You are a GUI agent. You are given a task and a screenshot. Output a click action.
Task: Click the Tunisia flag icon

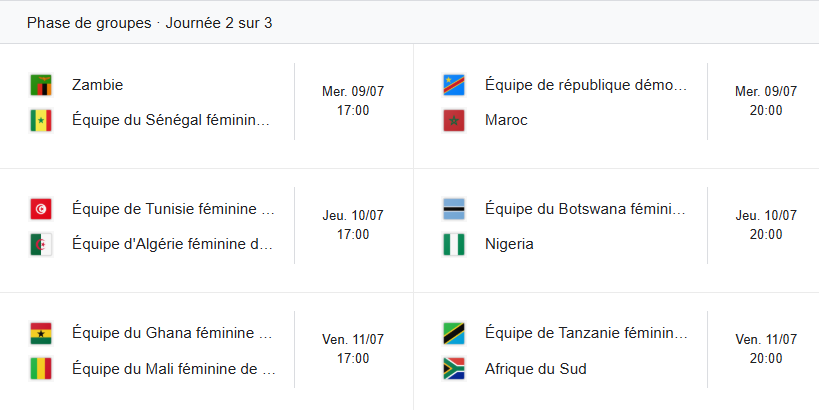pyautogui.click(x=41, y=210)
